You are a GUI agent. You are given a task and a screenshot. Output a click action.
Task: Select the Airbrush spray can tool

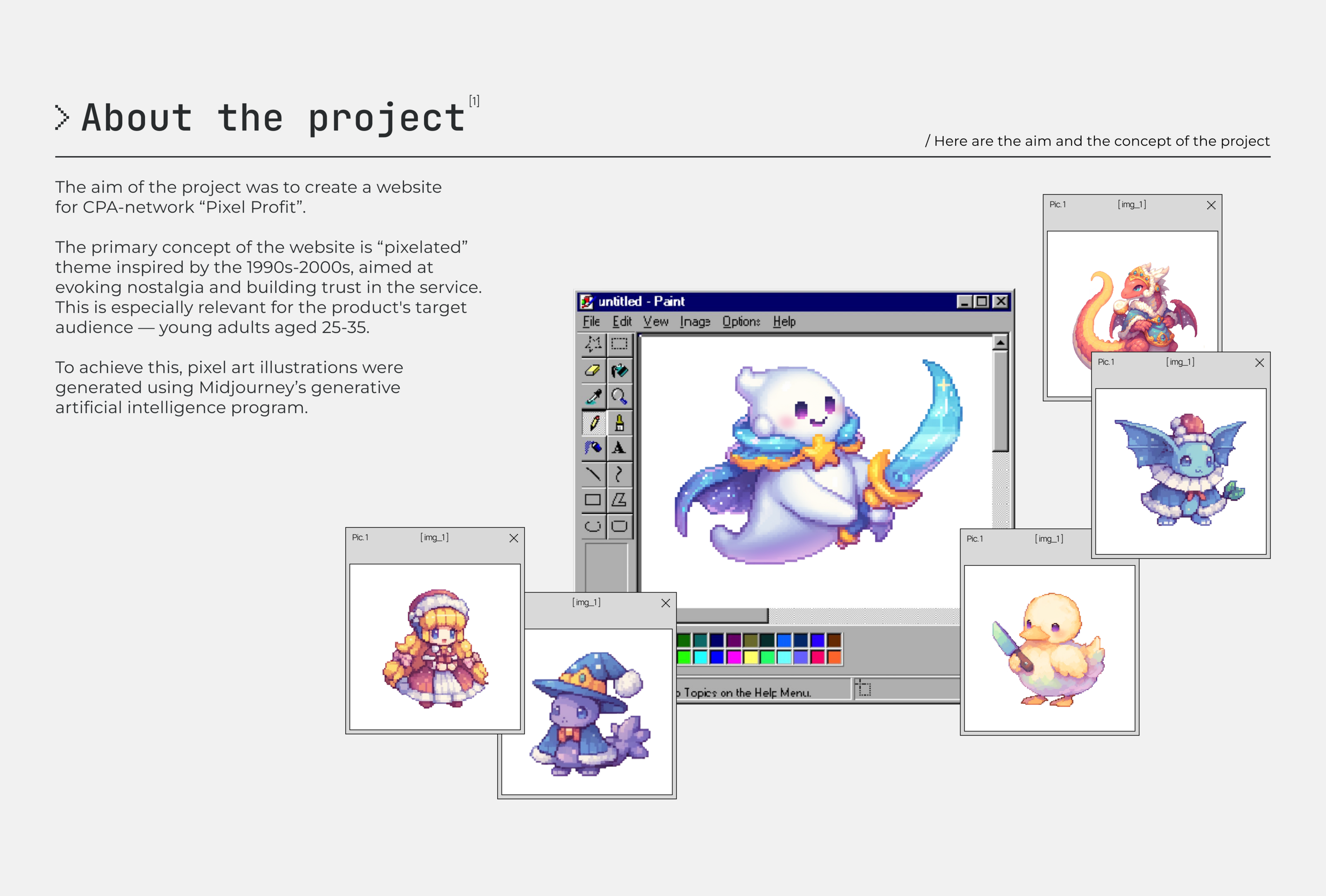593,448
